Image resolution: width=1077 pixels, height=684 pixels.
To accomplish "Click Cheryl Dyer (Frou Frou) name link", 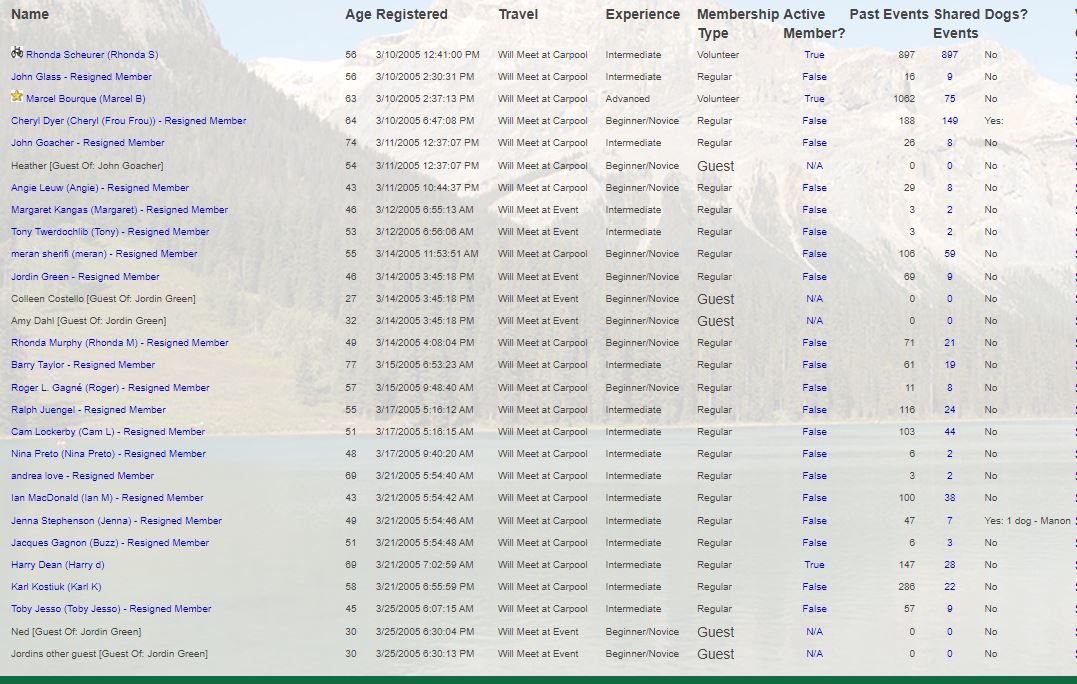I will coord(128,121).
